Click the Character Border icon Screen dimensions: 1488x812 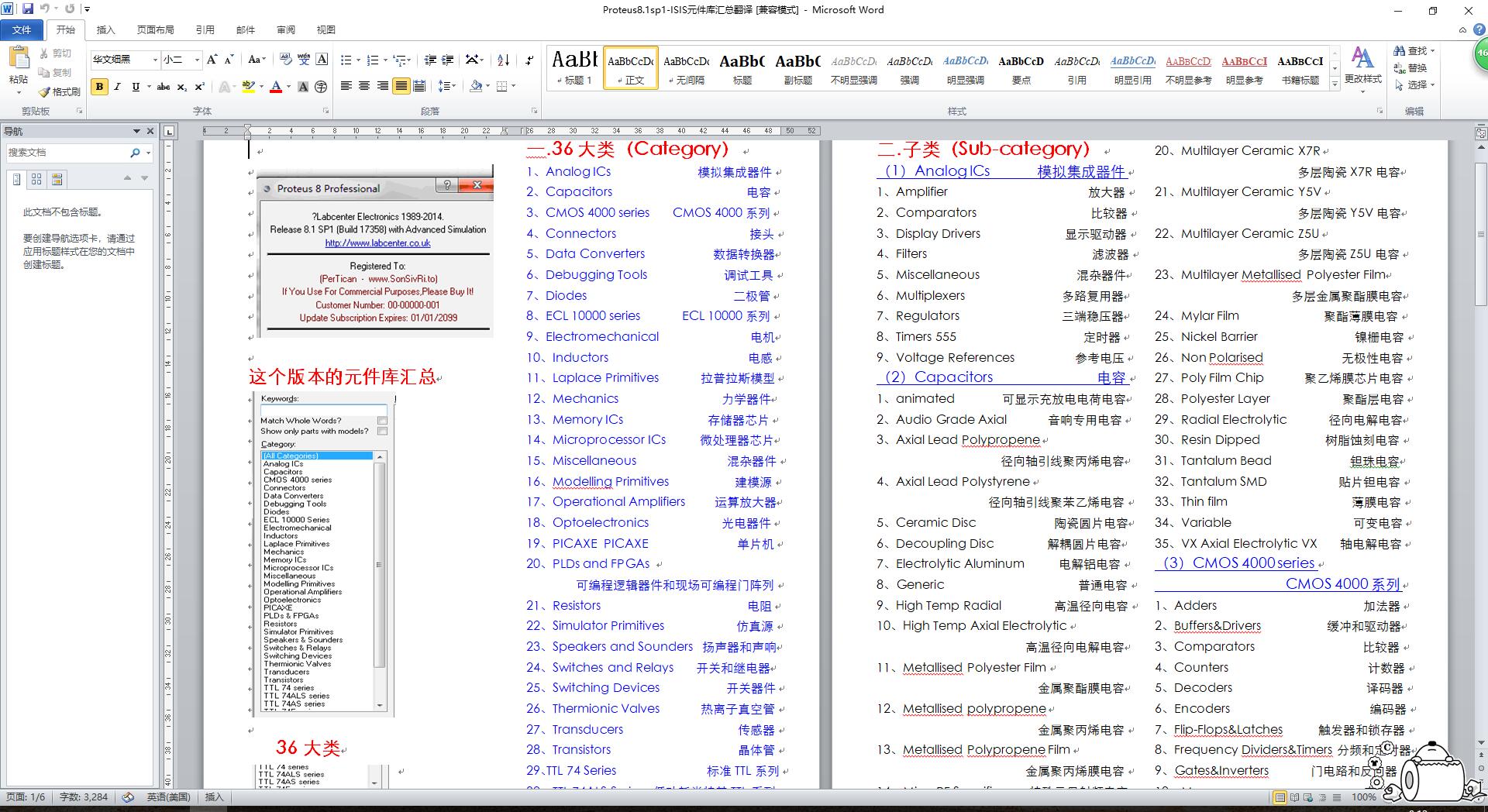(322, 60)
